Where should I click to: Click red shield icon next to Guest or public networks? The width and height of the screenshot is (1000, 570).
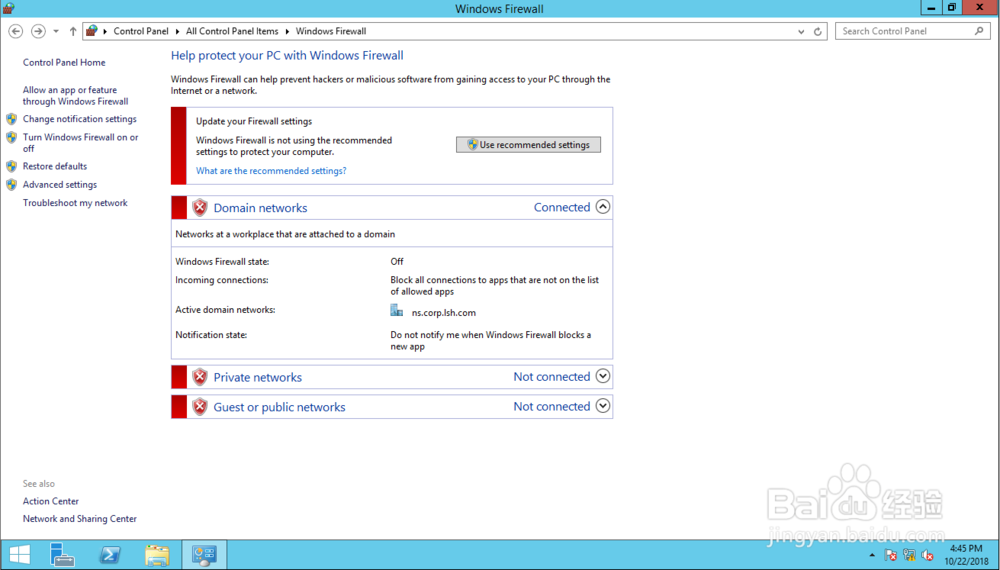coord(200,407)
